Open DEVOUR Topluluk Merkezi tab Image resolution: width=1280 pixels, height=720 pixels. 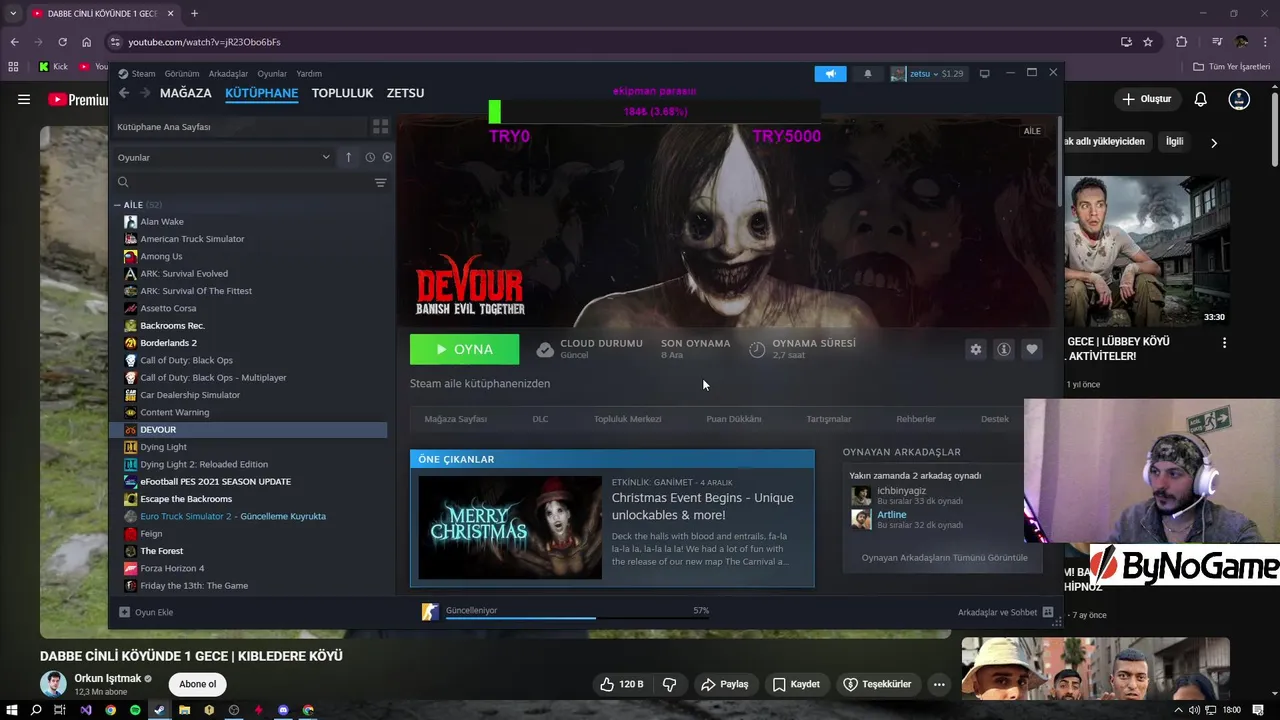click(627, 419)
